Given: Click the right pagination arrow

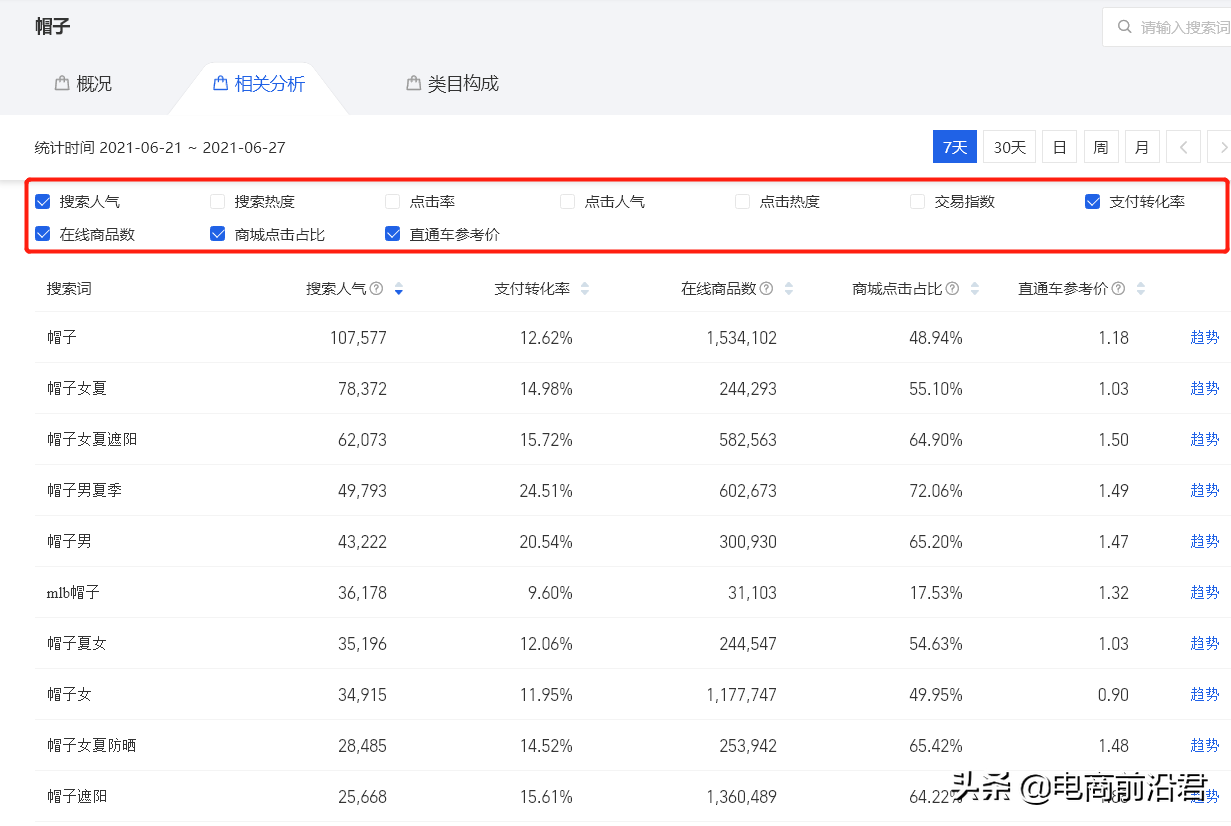Looking at the screenshot, I should click(x=1222, y=146).
